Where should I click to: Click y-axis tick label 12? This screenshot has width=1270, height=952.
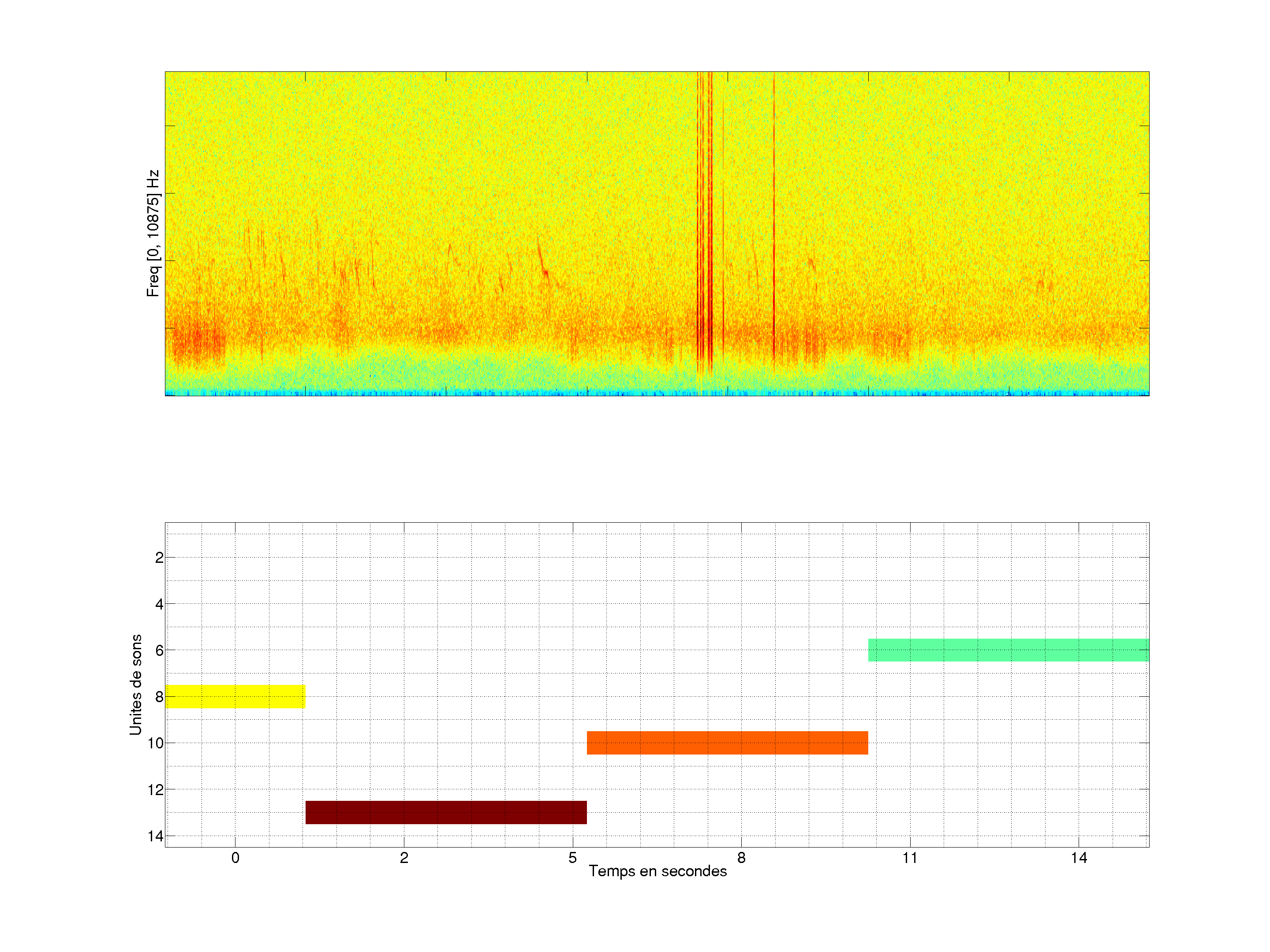pos(156,790)
